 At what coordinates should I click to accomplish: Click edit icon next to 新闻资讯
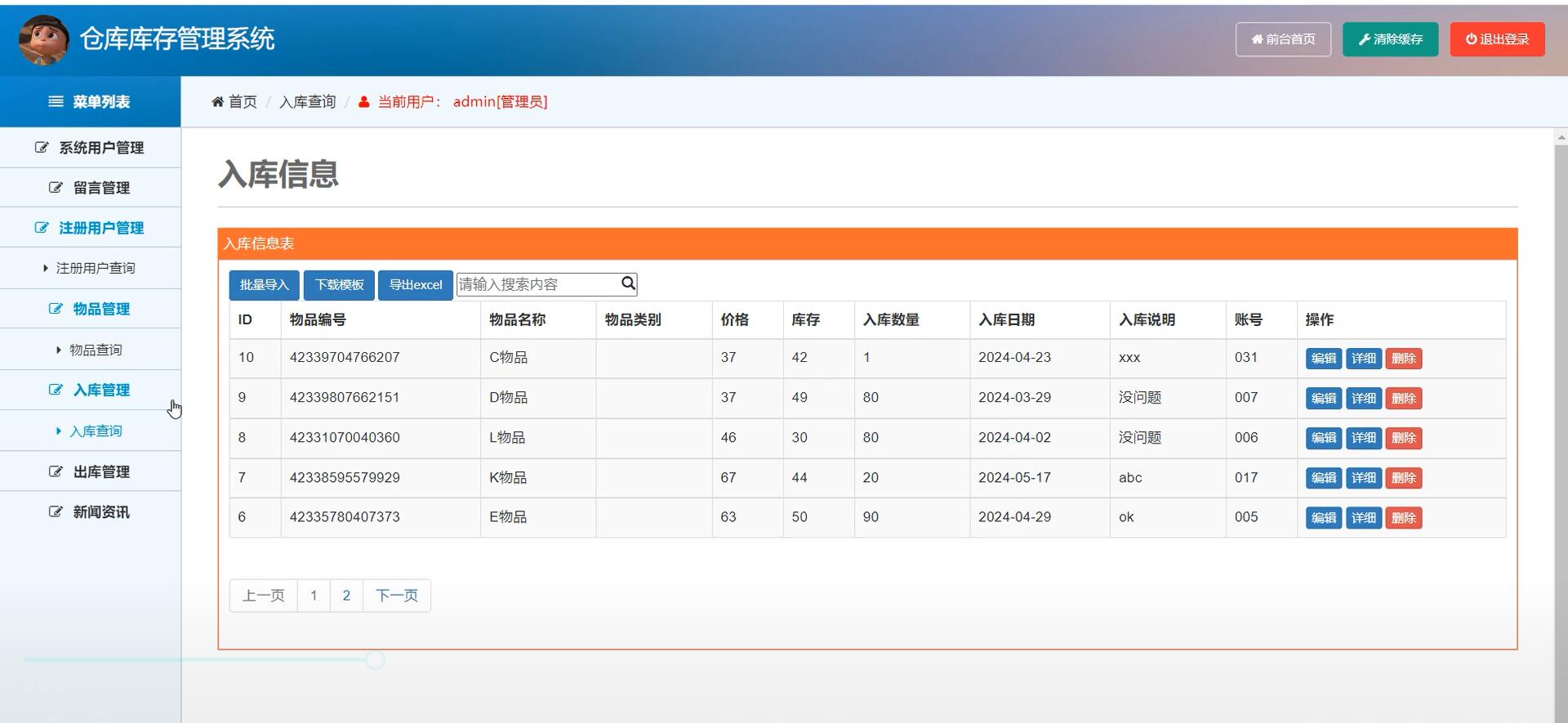click(56, 511)
